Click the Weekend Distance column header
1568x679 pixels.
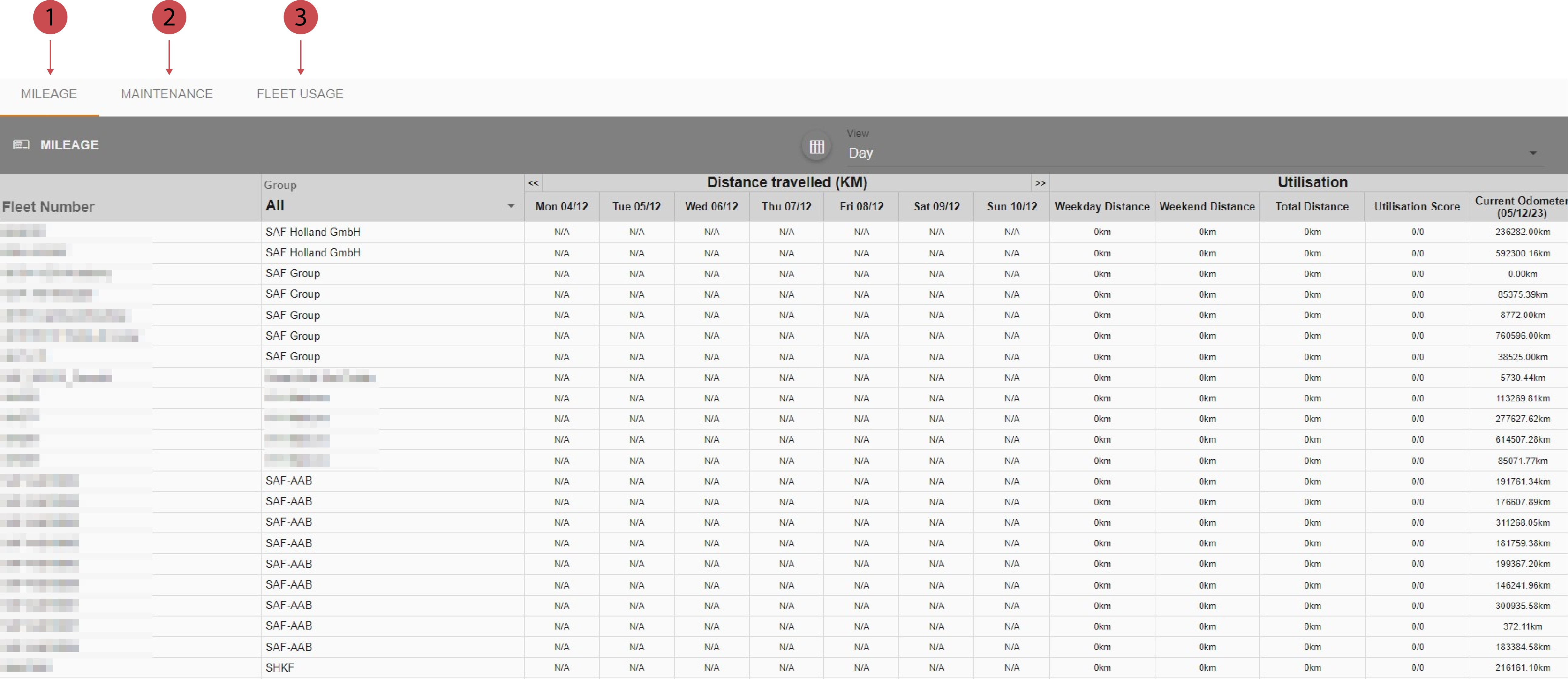(1206, 206)
